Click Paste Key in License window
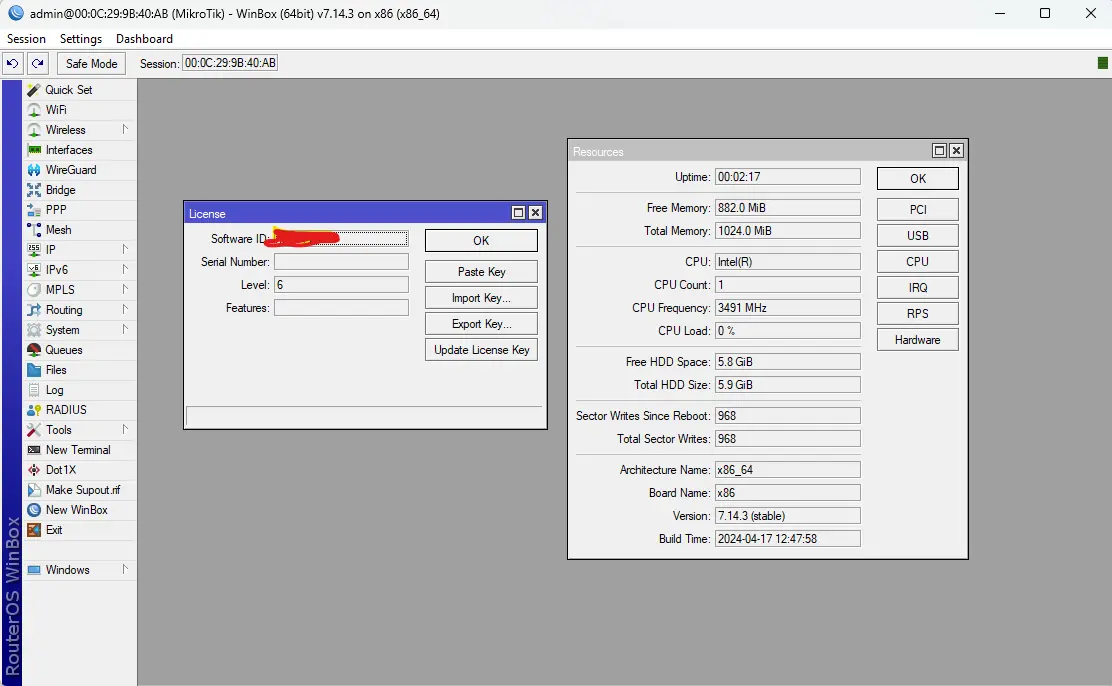Image resolution: width=1112 pixels, height=686 pixels. (x=481, y=272)
